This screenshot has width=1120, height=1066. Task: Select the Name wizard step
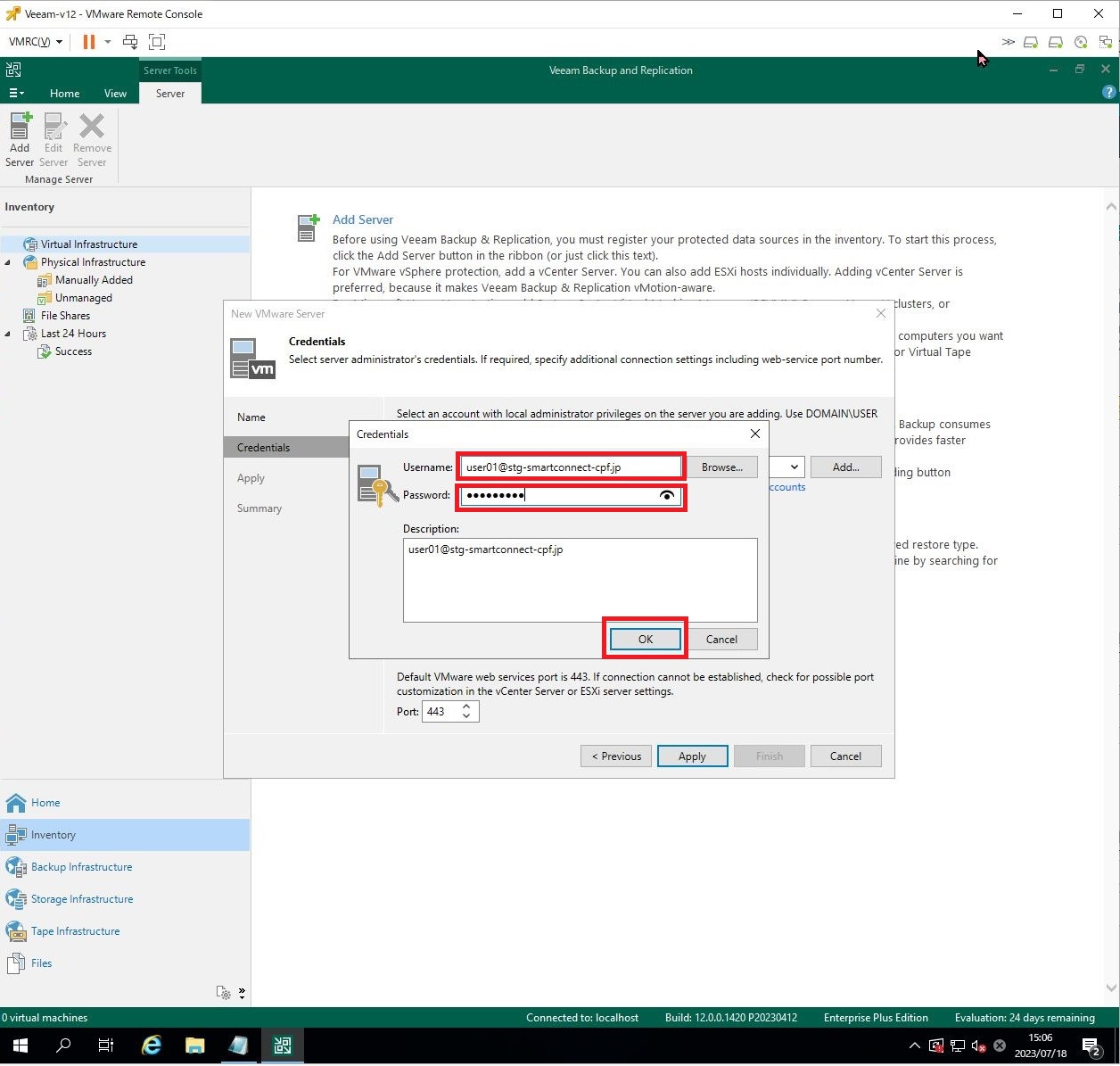251,417
